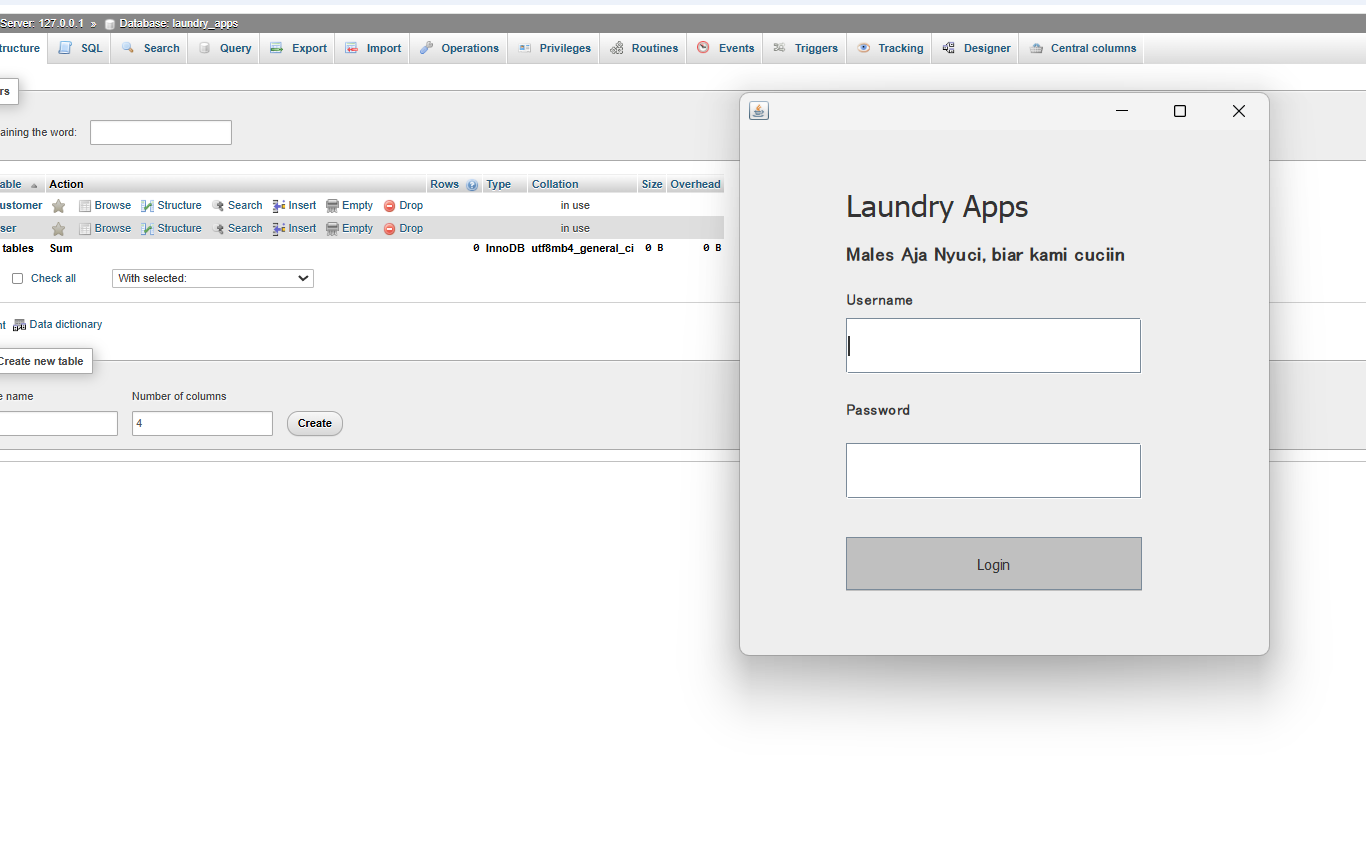The image size is (1366, 864).
Task: Expand the With selected dropdown
Action: click(213, 279)
